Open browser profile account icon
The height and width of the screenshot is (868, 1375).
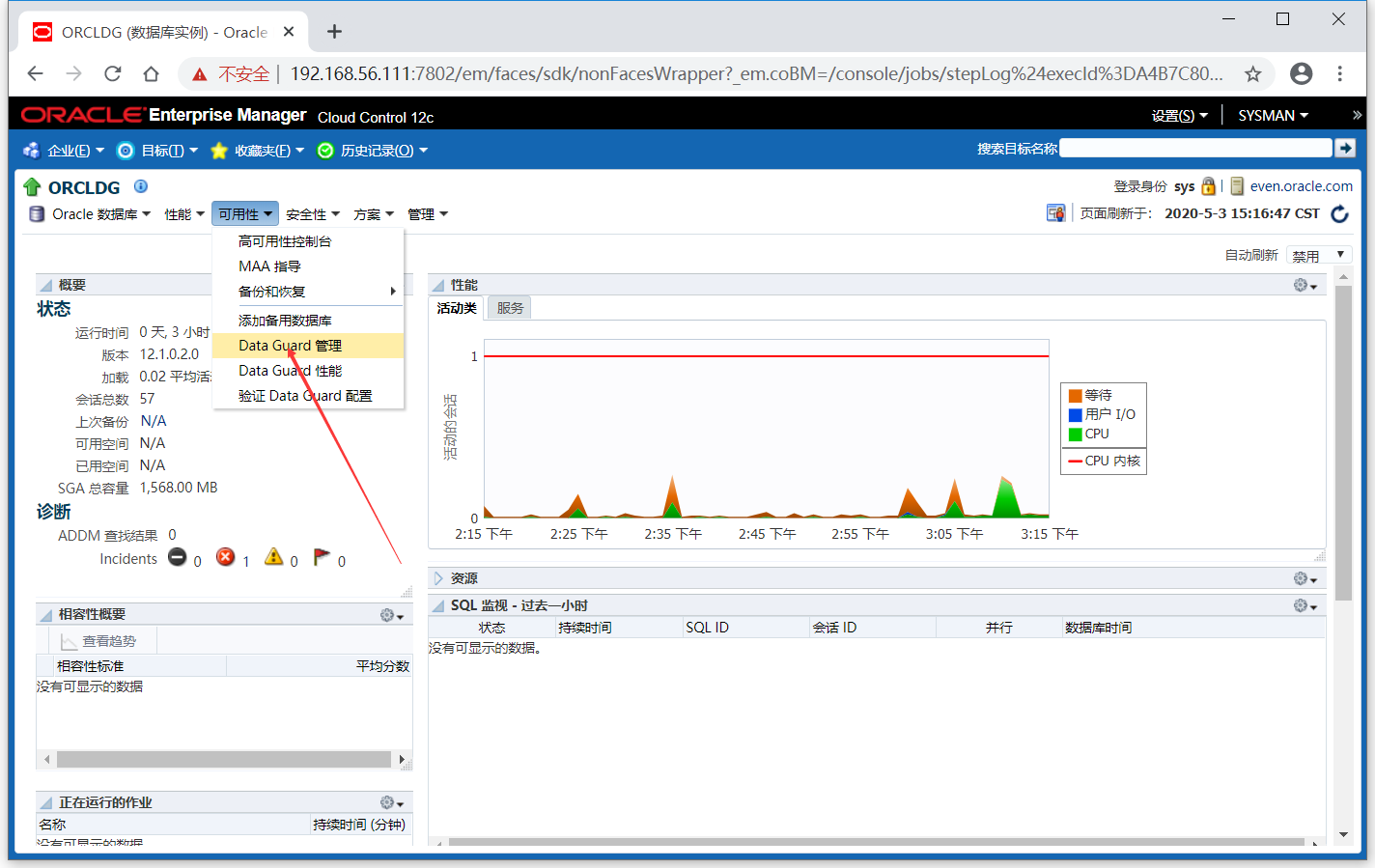point(1302,73)
